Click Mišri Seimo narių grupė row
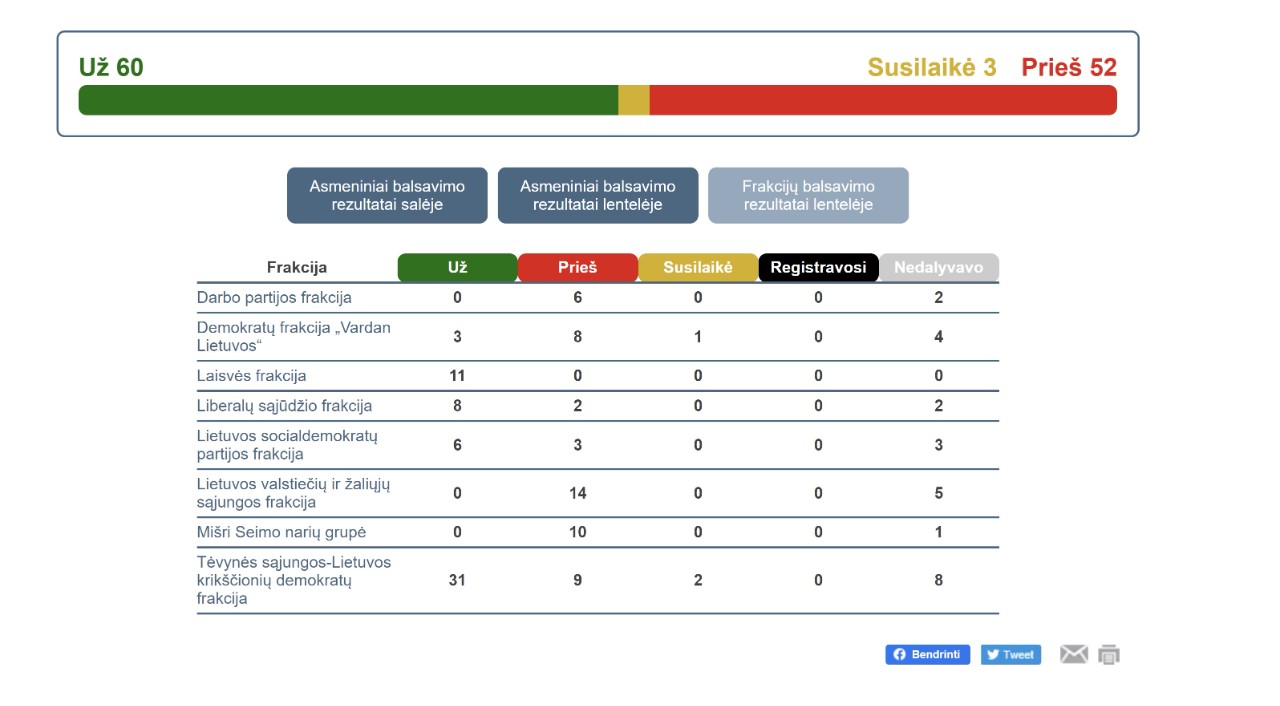The width and height of the screenshot is (1280, 706). click(598, 532)
